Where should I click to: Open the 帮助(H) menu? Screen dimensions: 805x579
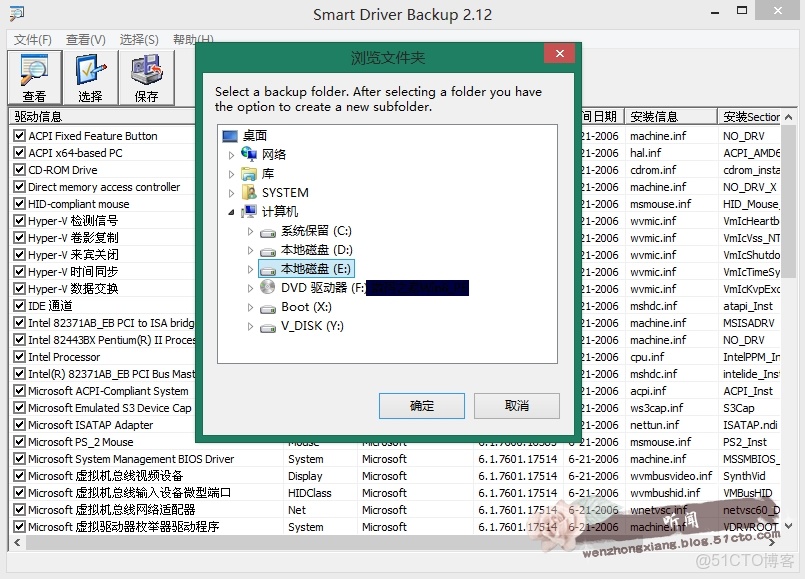tap(192, 39)
